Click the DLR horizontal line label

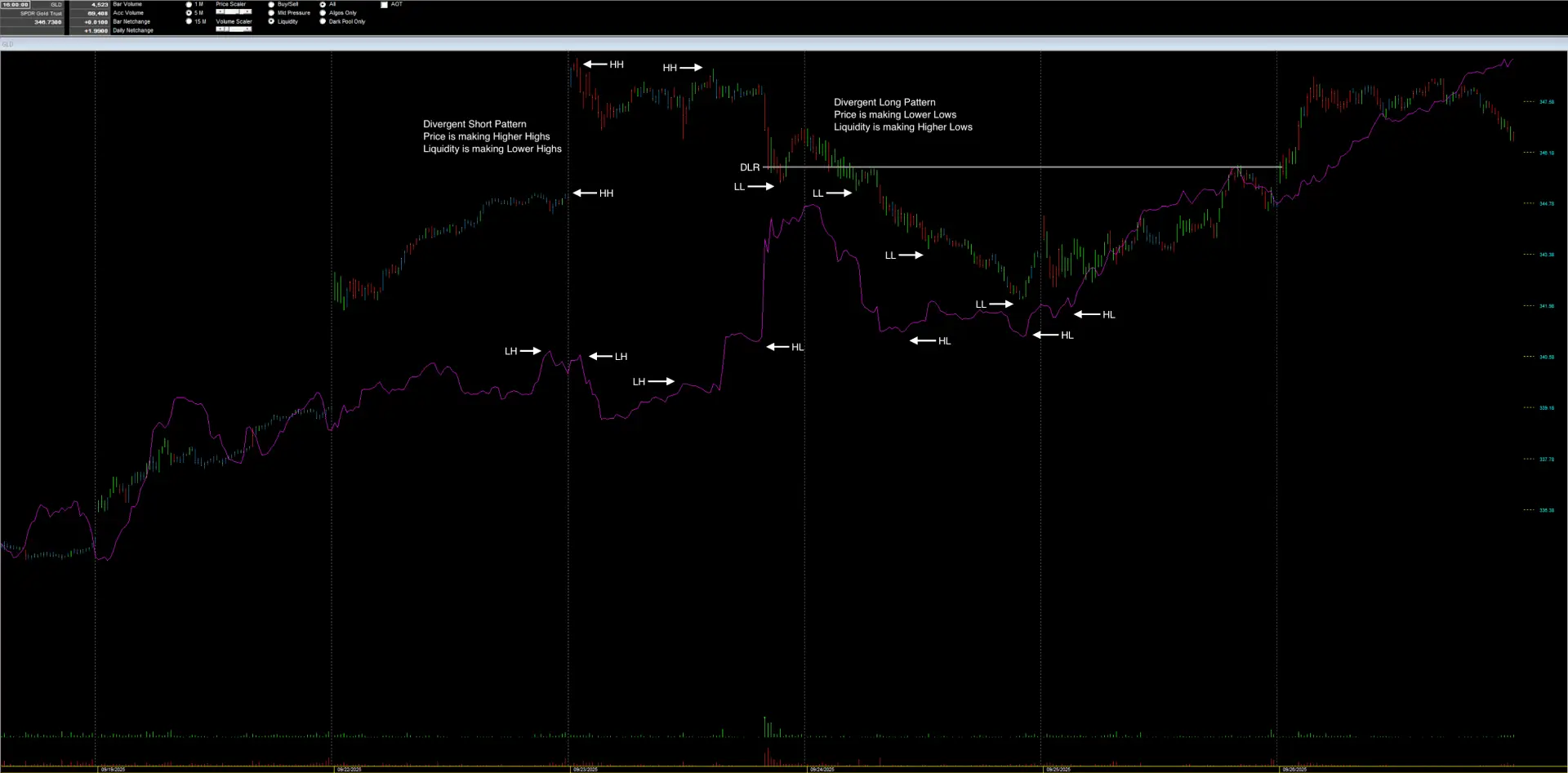[x=750, y=167]
